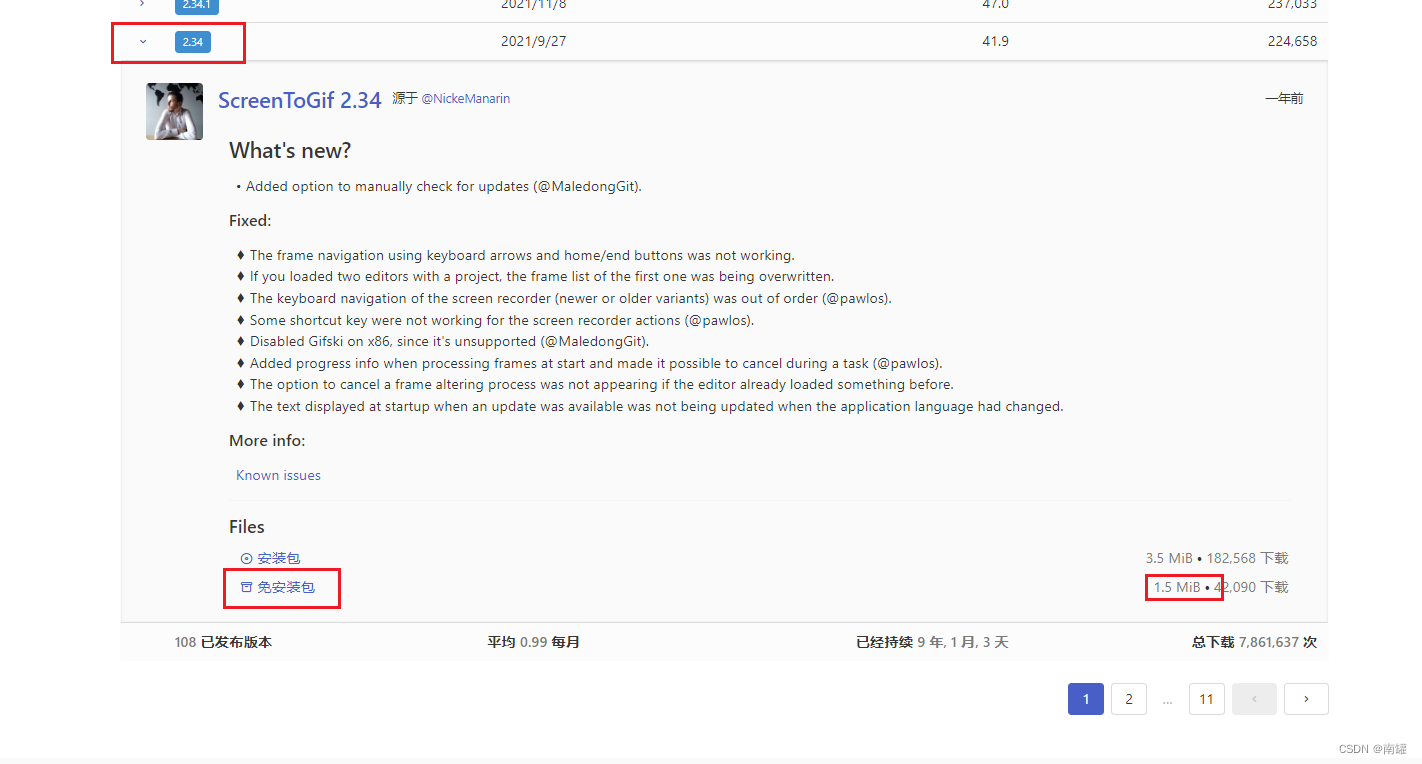Go to page 2 of releases
1422x764 pixels.
click(x=1129, y=699)
